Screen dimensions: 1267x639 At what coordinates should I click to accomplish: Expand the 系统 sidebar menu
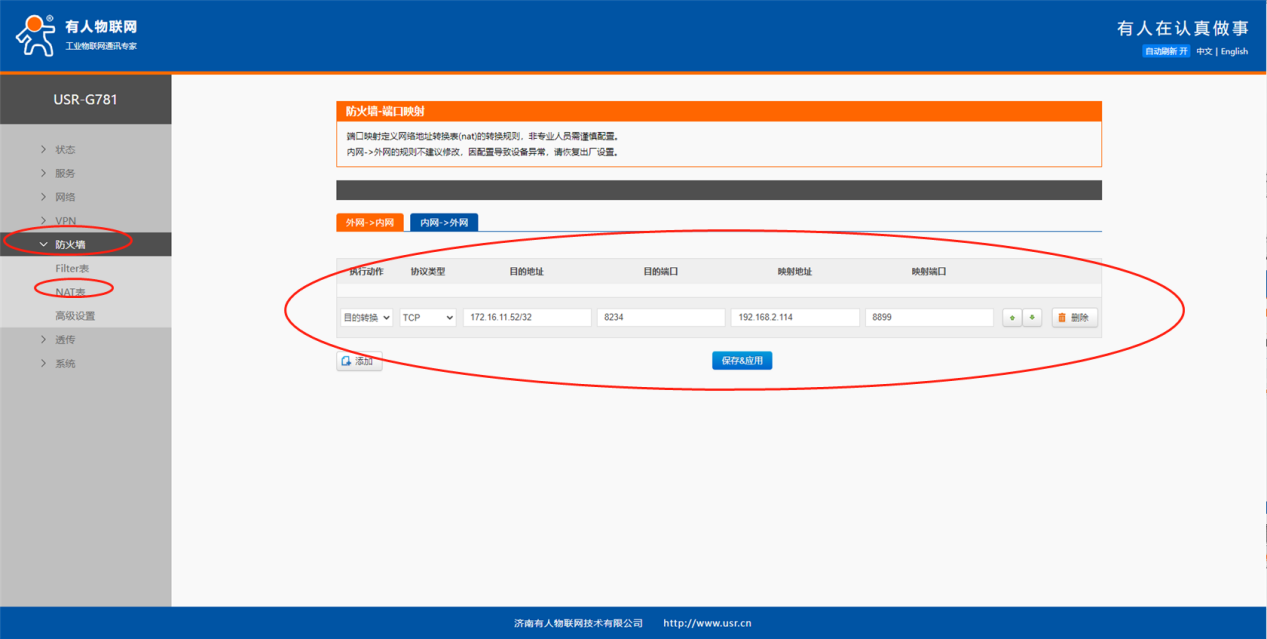[65, 363]
